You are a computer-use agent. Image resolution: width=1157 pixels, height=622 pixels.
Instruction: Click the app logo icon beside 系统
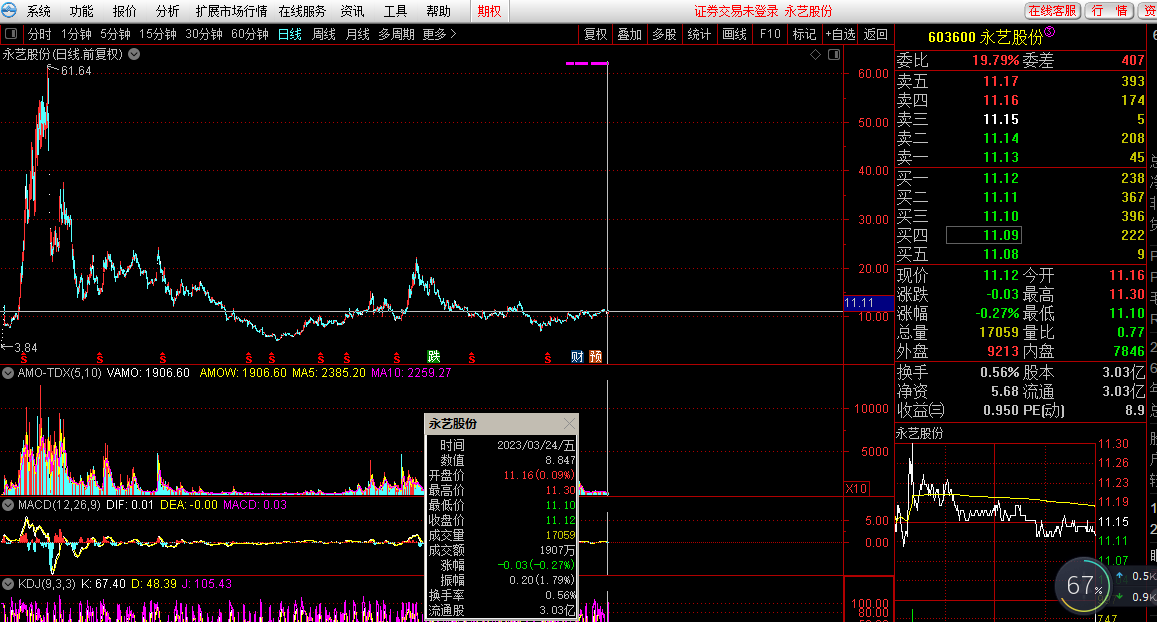[11, 11]
